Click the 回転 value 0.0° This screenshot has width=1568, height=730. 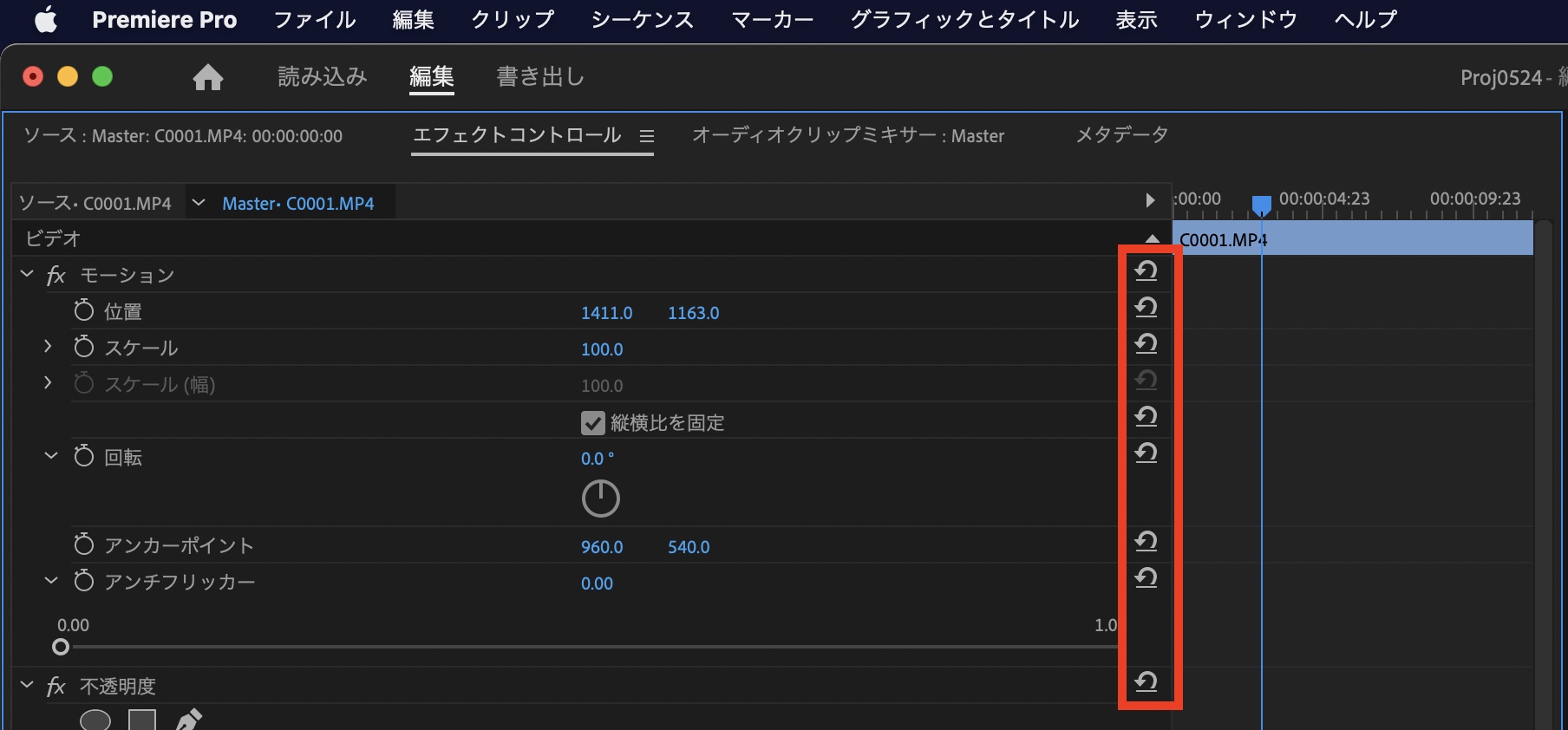click(x=598, y=459)
